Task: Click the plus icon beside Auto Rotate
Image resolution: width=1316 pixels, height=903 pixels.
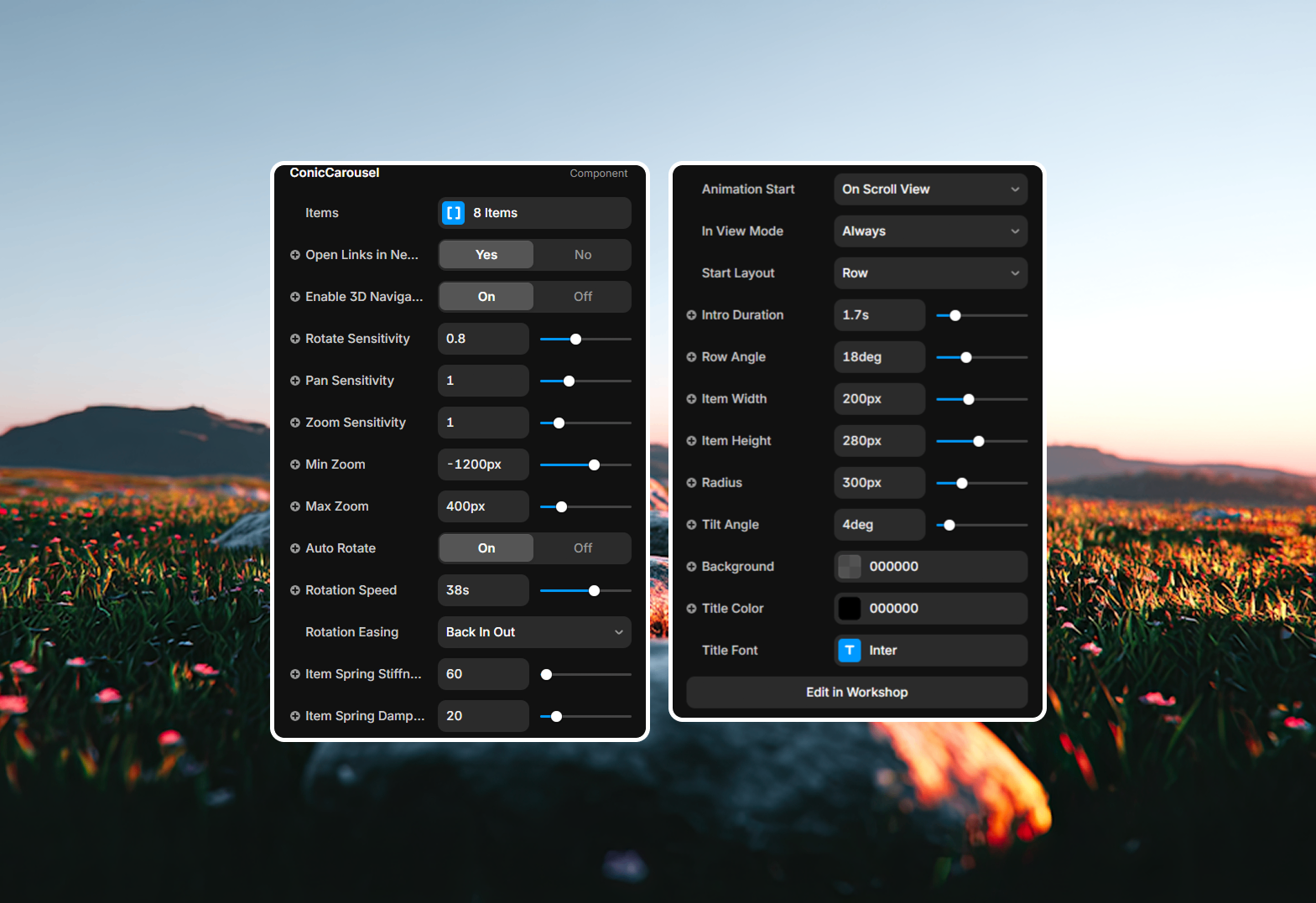Action: click(x=295, y=548)
